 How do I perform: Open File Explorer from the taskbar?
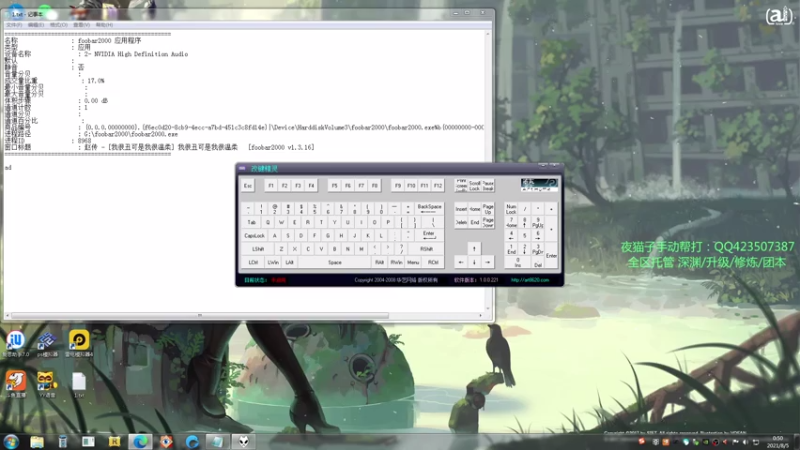[x=37, y=442]
